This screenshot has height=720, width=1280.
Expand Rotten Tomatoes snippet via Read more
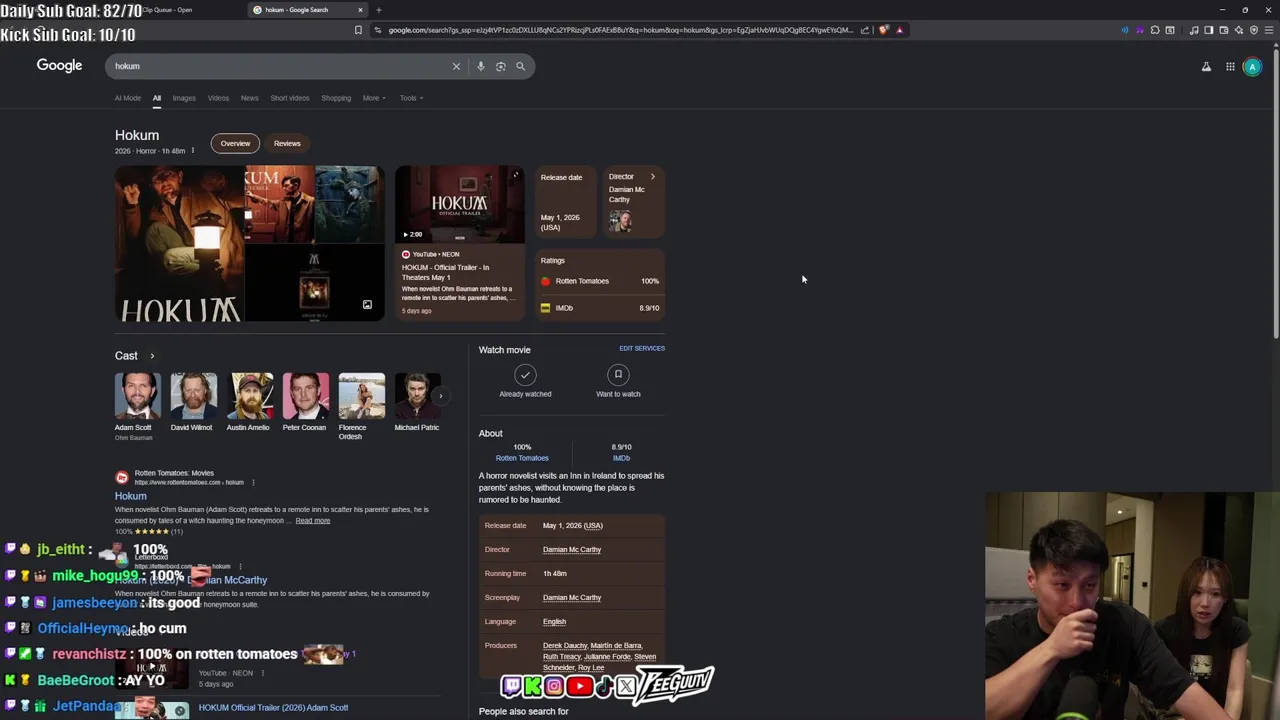(312, 521)
